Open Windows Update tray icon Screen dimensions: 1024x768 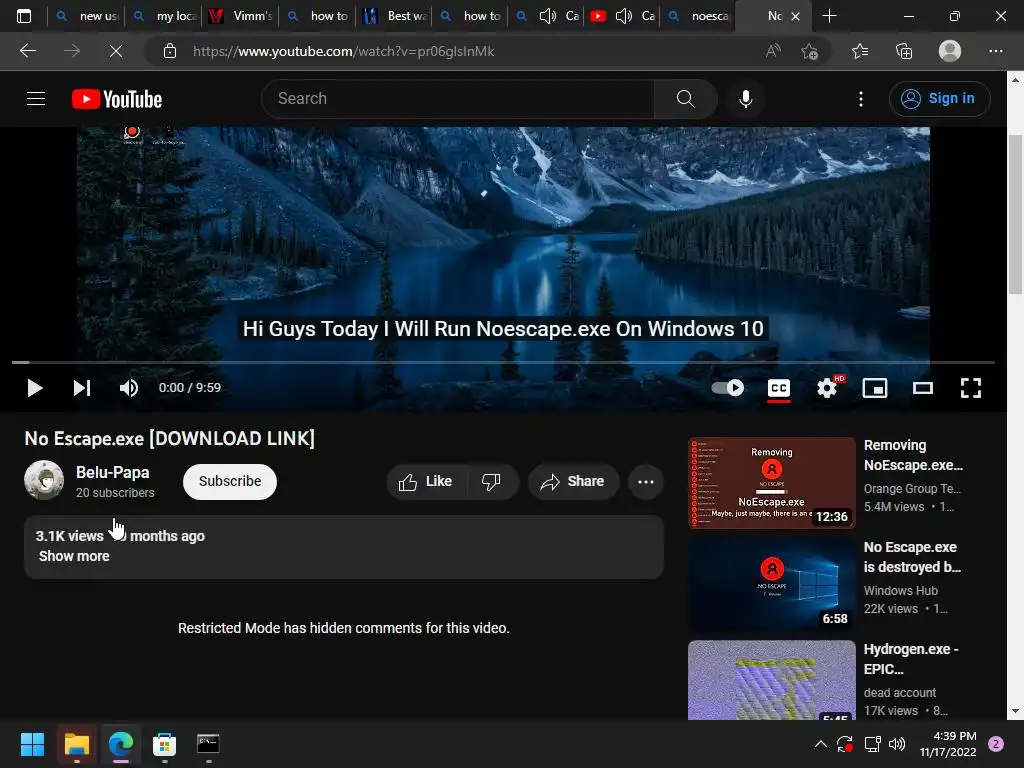[x=845, y=744]
